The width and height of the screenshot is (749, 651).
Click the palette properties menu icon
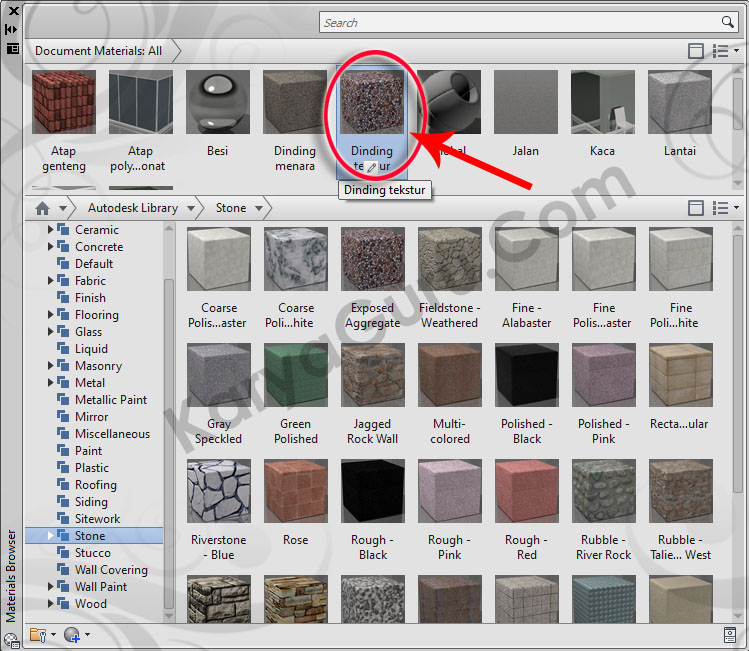(12, 47)
